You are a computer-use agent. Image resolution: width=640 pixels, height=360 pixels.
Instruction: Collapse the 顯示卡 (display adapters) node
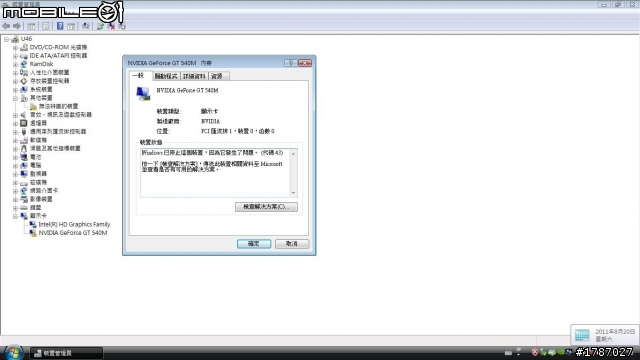(x=15, y=216)
